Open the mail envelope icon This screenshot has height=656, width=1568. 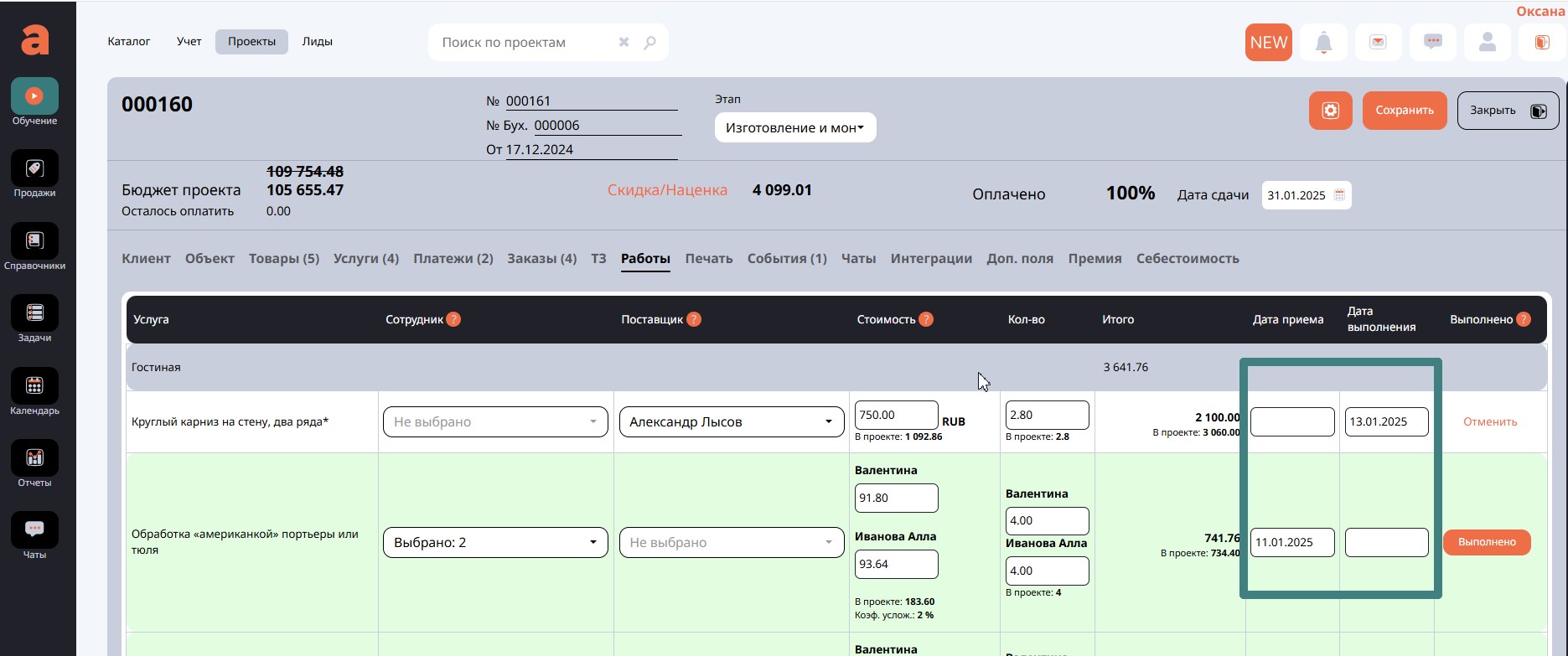point(1378,42)
